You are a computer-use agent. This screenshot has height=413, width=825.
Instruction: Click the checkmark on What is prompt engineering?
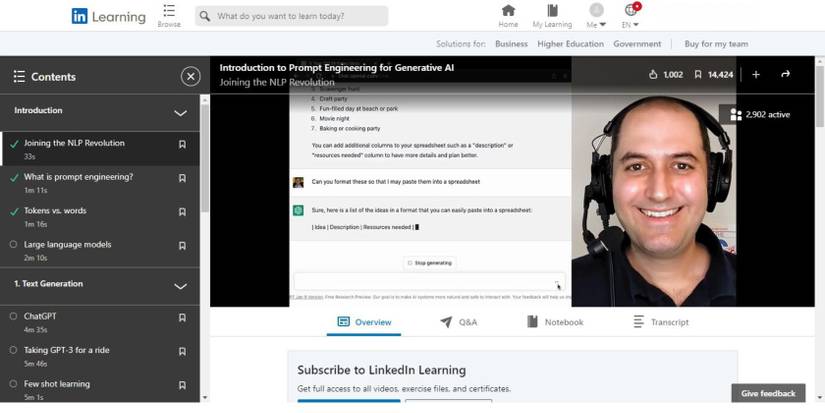pyautogui.click(x=14, y=177)
